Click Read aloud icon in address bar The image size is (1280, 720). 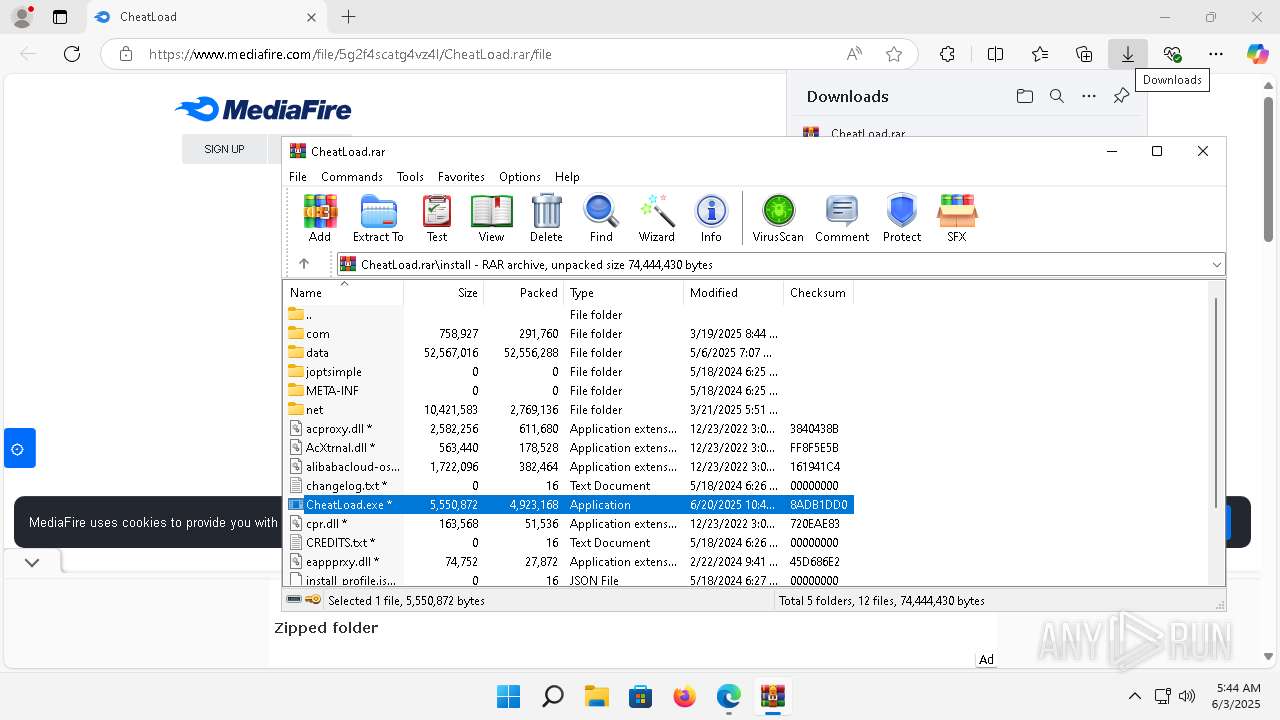click(854, 54)
